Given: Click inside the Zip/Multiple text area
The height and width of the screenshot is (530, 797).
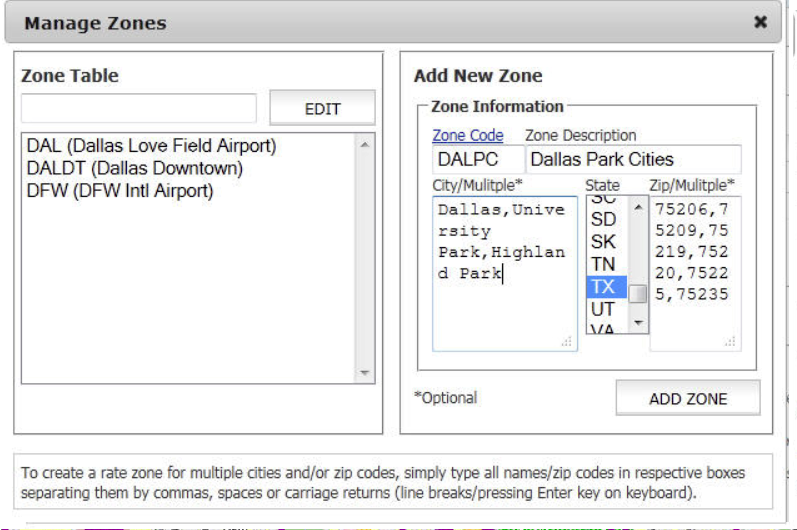Looking at the screenshot, I should [x=695, y=320].
